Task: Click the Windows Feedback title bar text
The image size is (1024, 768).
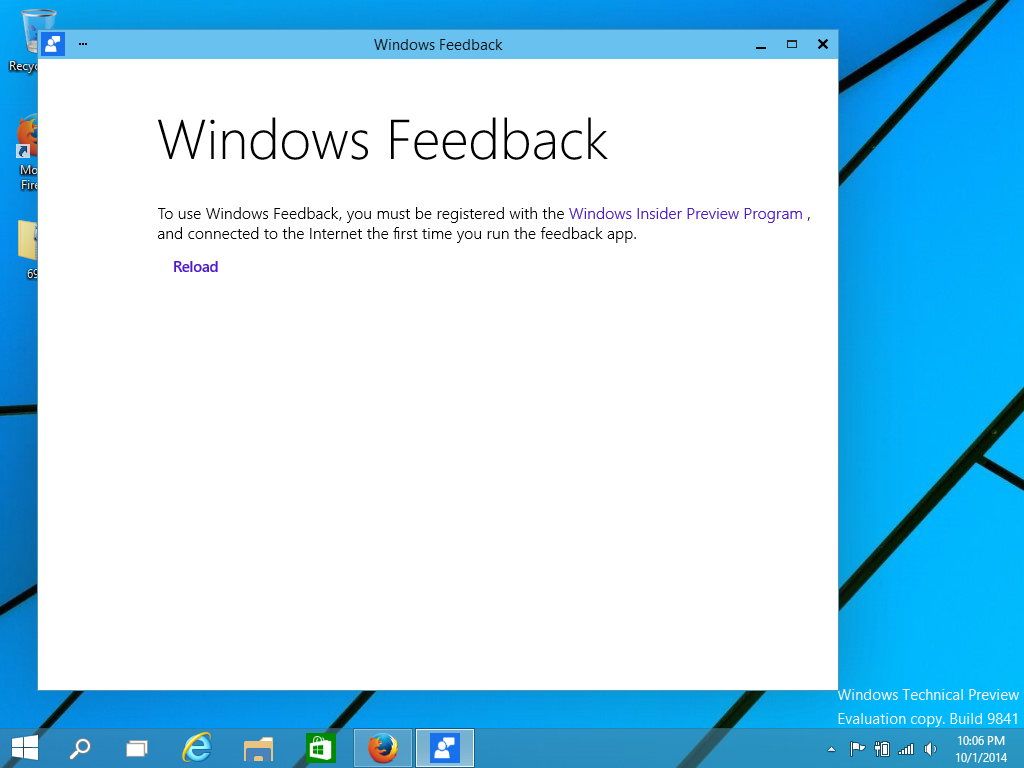Action: tap(438, 45)
